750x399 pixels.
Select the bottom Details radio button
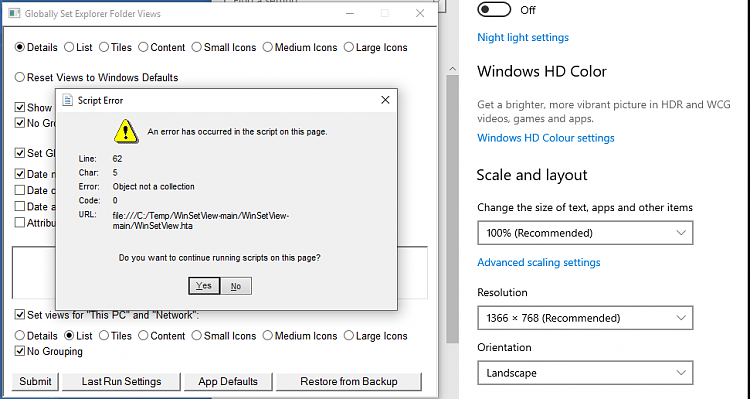[x=20, y=336]
